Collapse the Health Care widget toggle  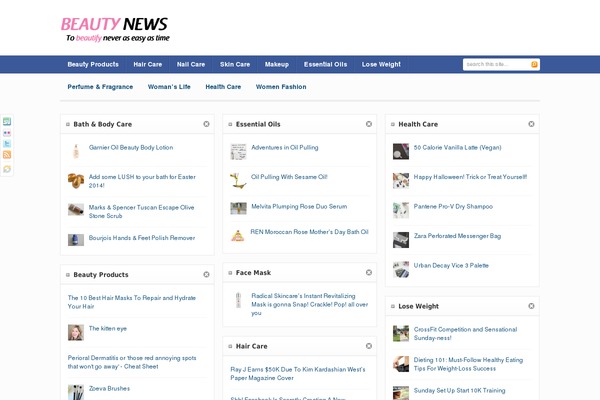(393, 124)
